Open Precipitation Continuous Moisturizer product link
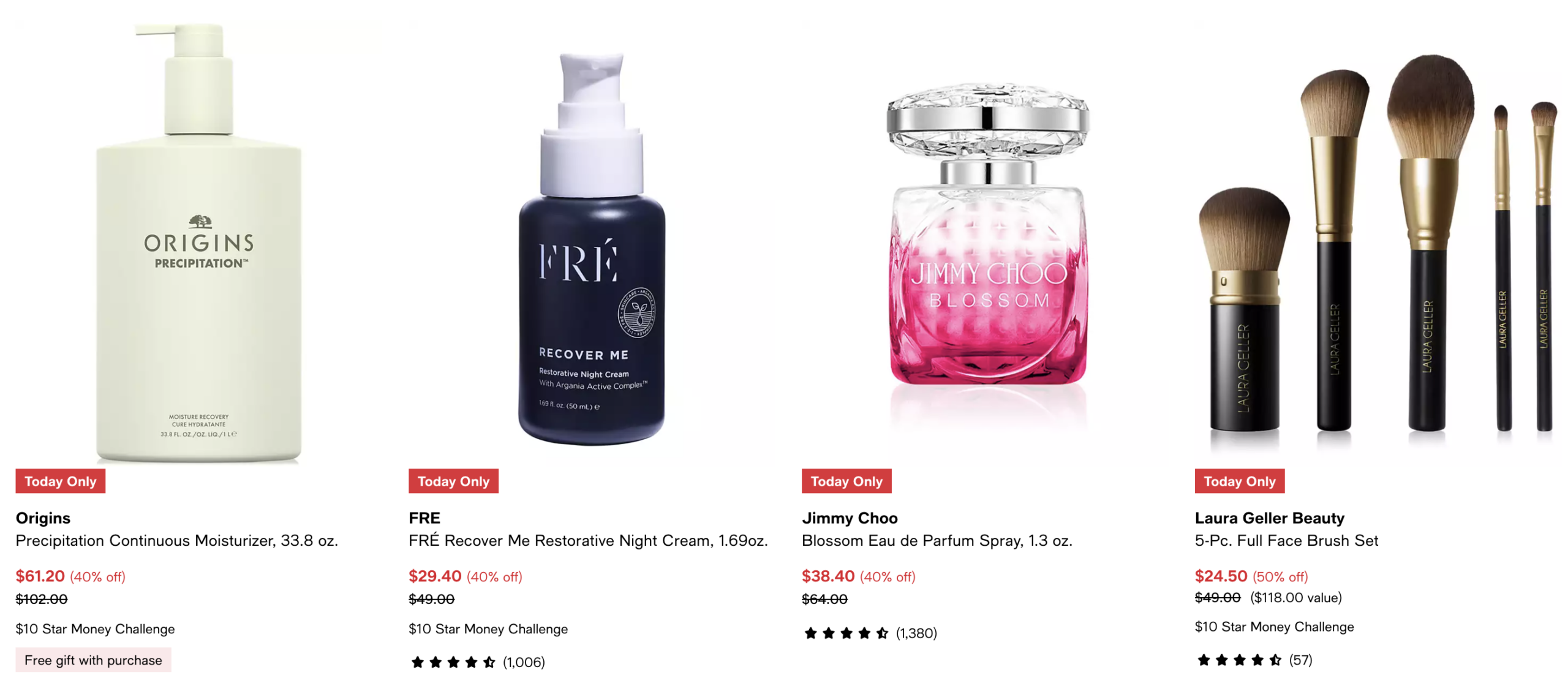 pos(176,541)
